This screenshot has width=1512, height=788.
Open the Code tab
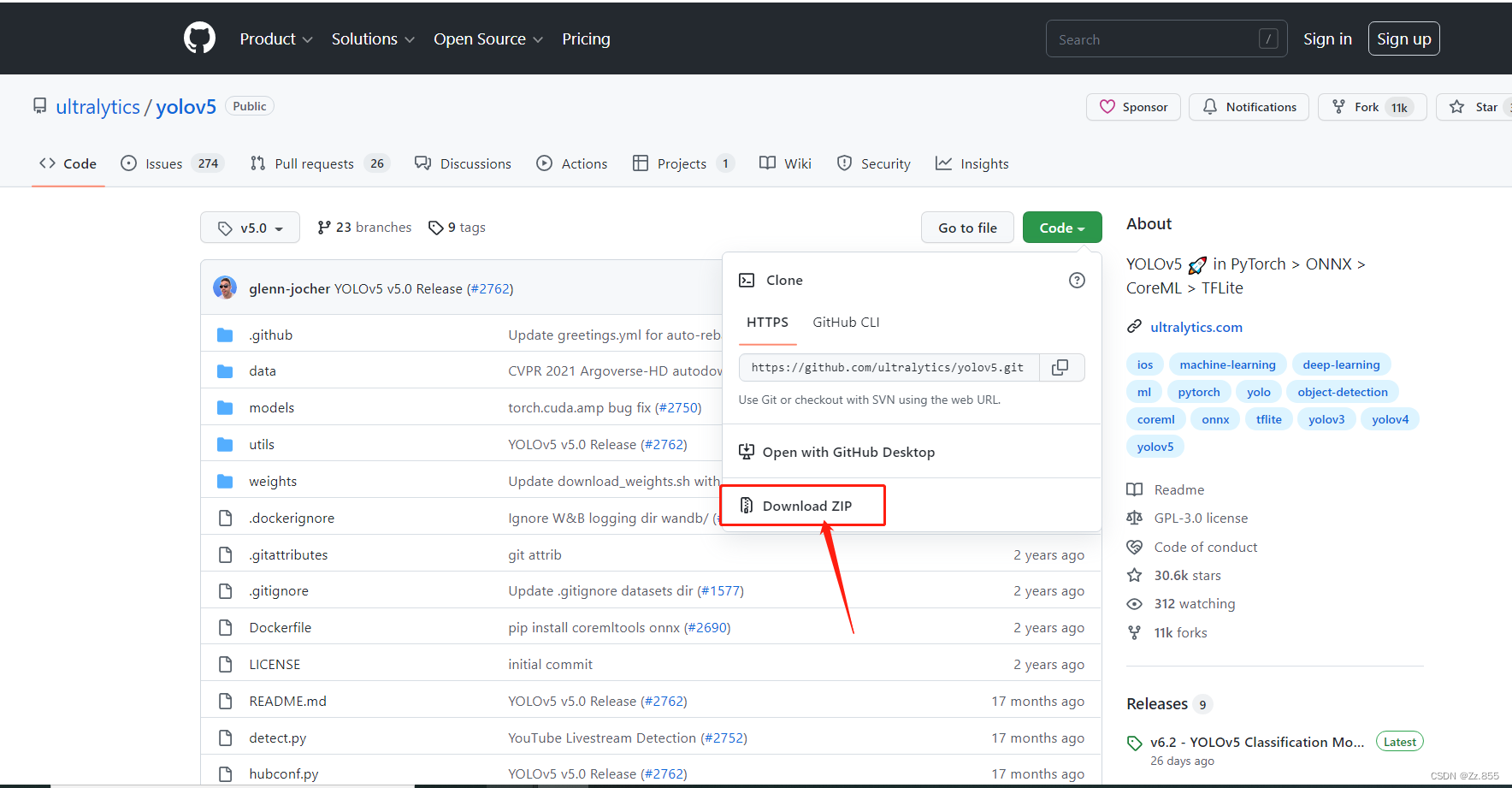tap(68, 163)
